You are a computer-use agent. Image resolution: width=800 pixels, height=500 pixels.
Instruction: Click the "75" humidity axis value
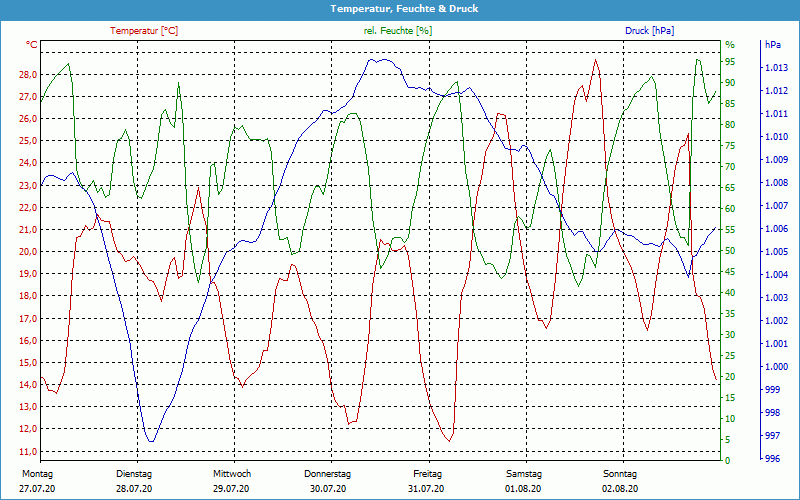pyautogui.click(x=731, y=146)
